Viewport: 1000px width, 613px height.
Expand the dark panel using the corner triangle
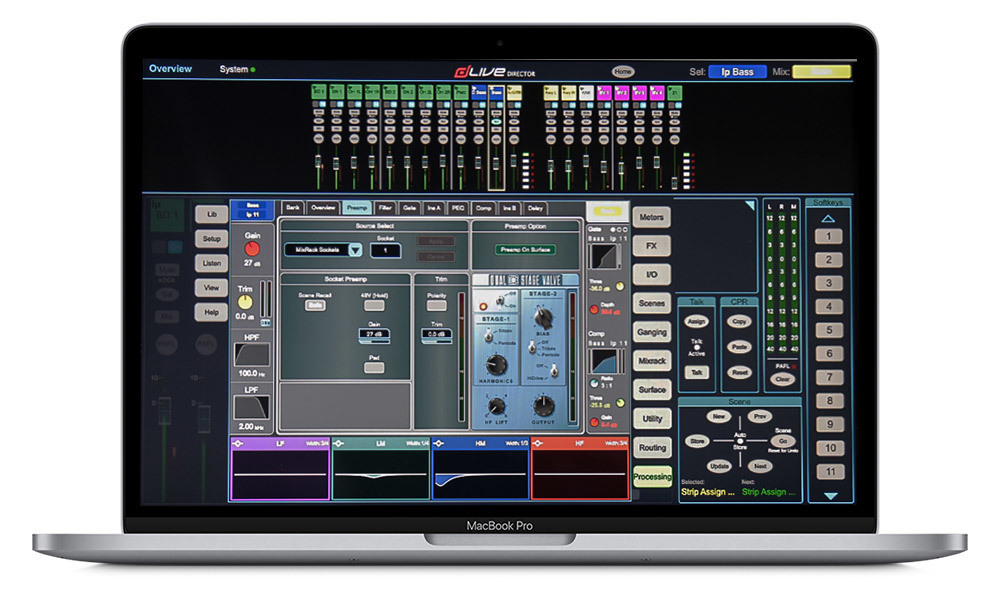(750, 205)
